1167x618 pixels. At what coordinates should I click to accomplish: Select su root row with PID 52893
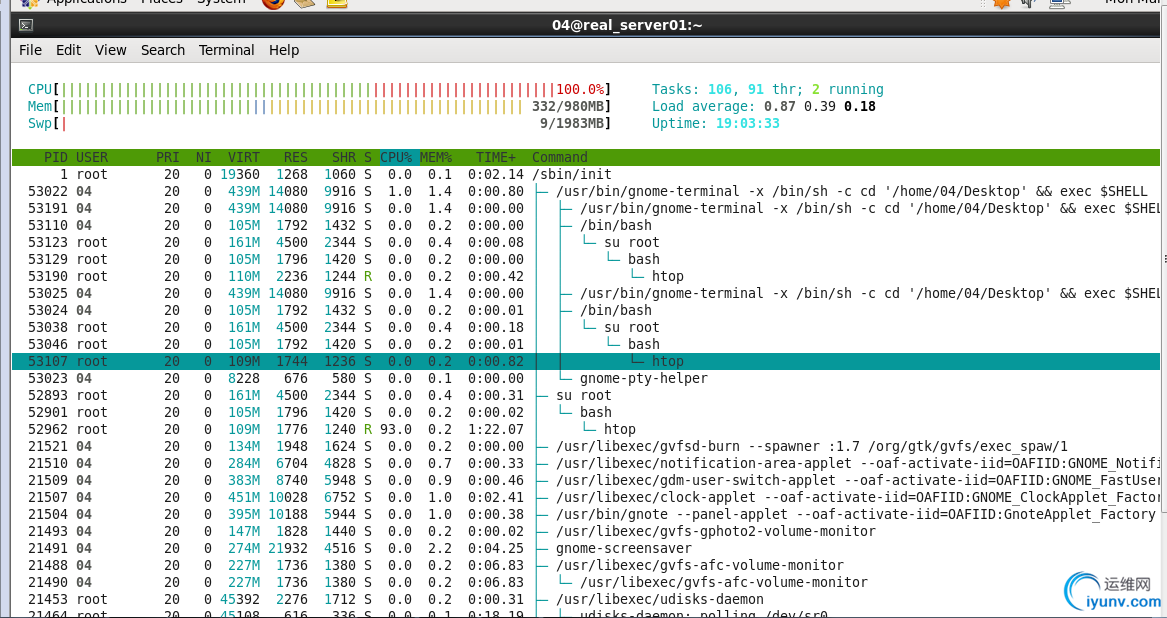(x=586, y=395)
